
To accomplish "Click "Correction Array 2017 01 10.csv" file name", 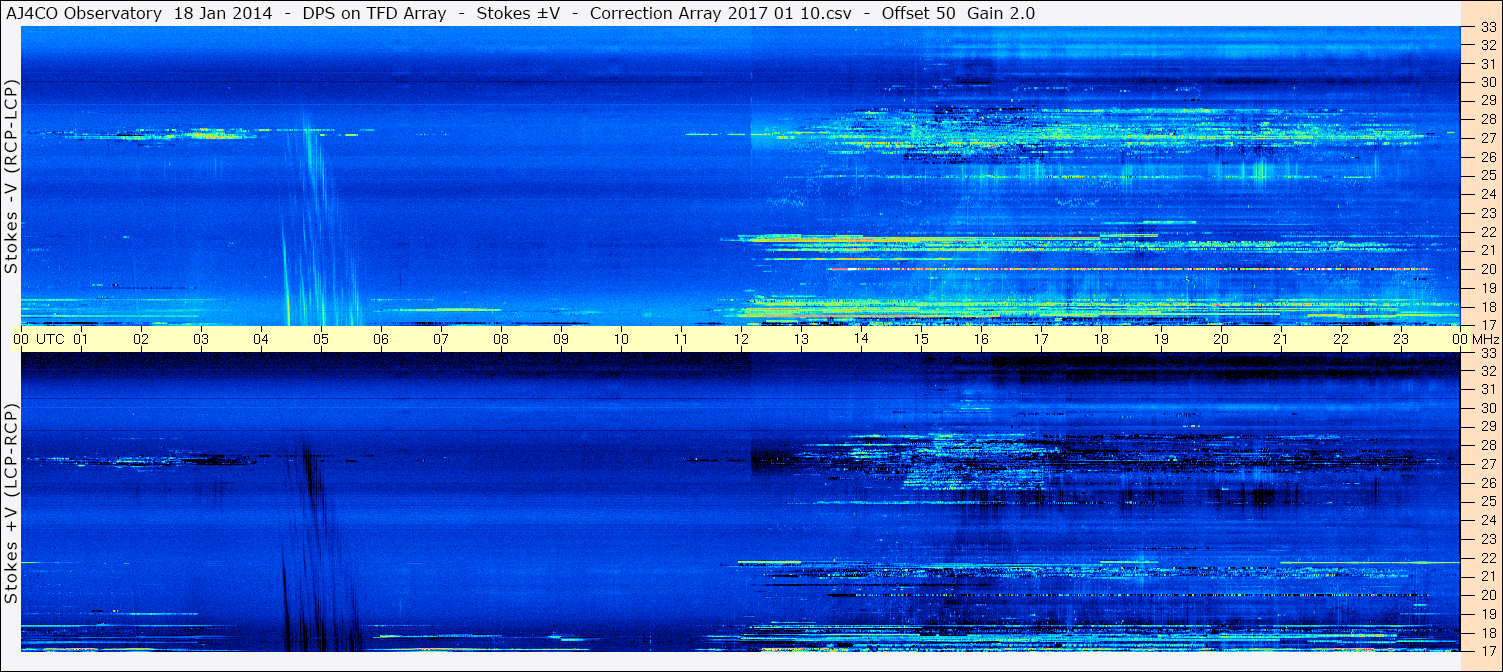I will (721, 14).
